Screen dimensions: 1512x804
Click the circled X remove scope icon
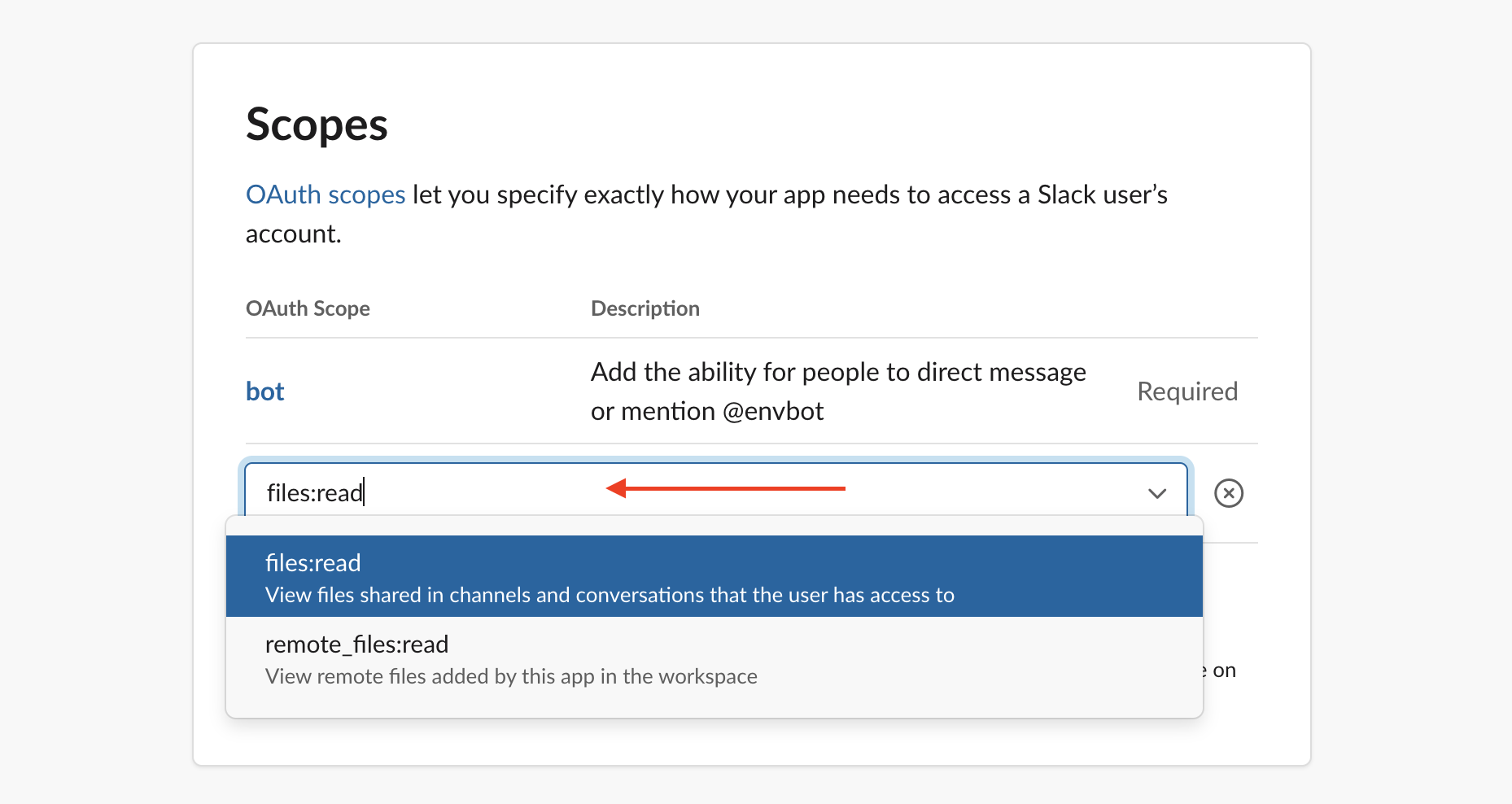[1228, 493]
